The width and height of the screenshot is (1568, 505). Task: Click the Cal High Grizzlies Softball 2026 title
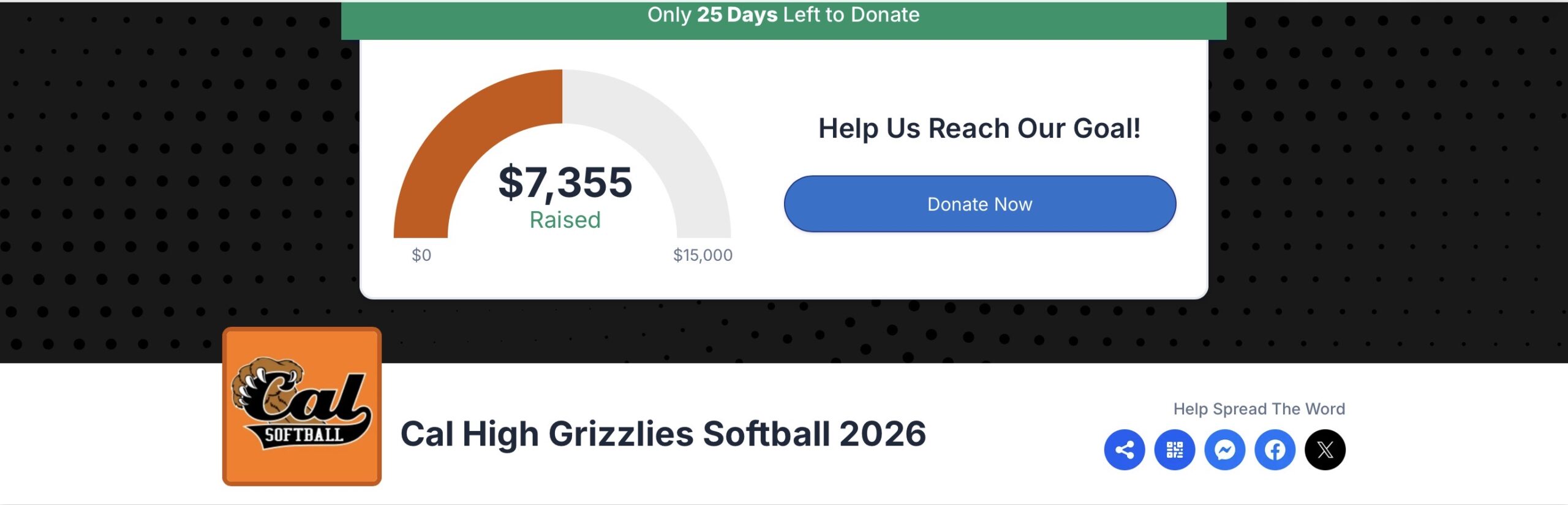(x=663, y=433)
